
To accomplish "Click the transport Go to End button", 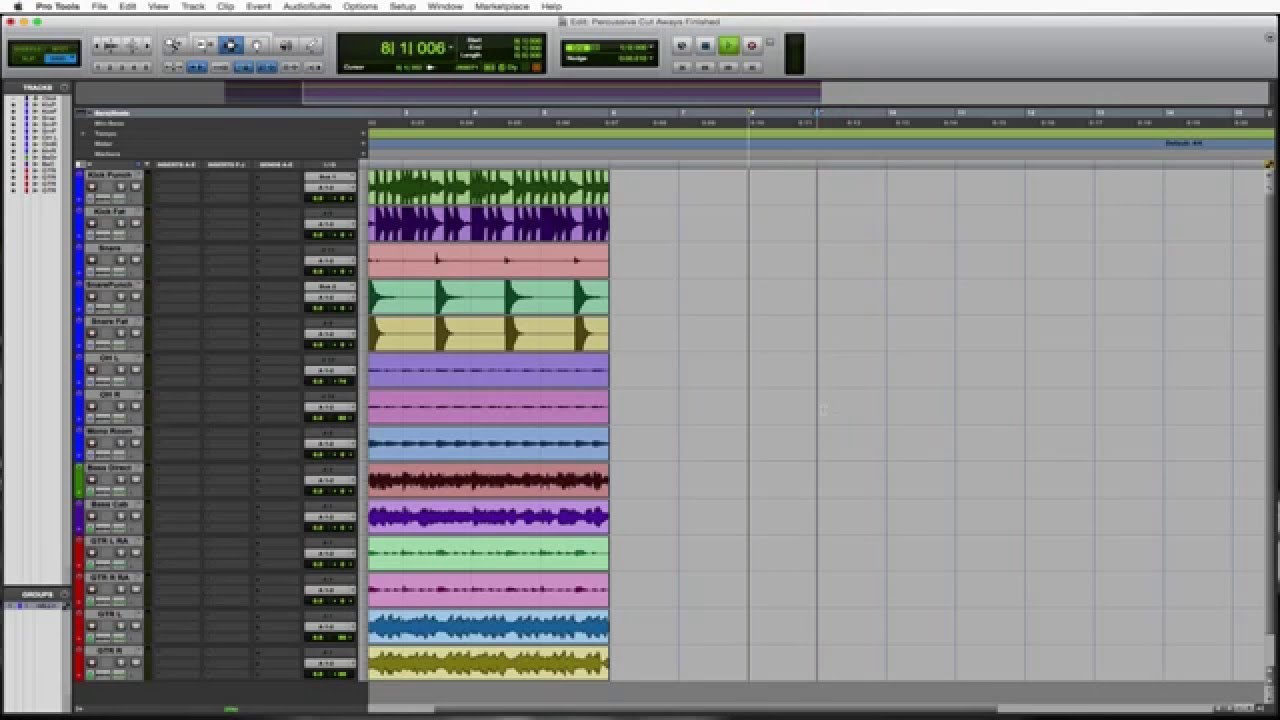I will (x=752, y=67).
